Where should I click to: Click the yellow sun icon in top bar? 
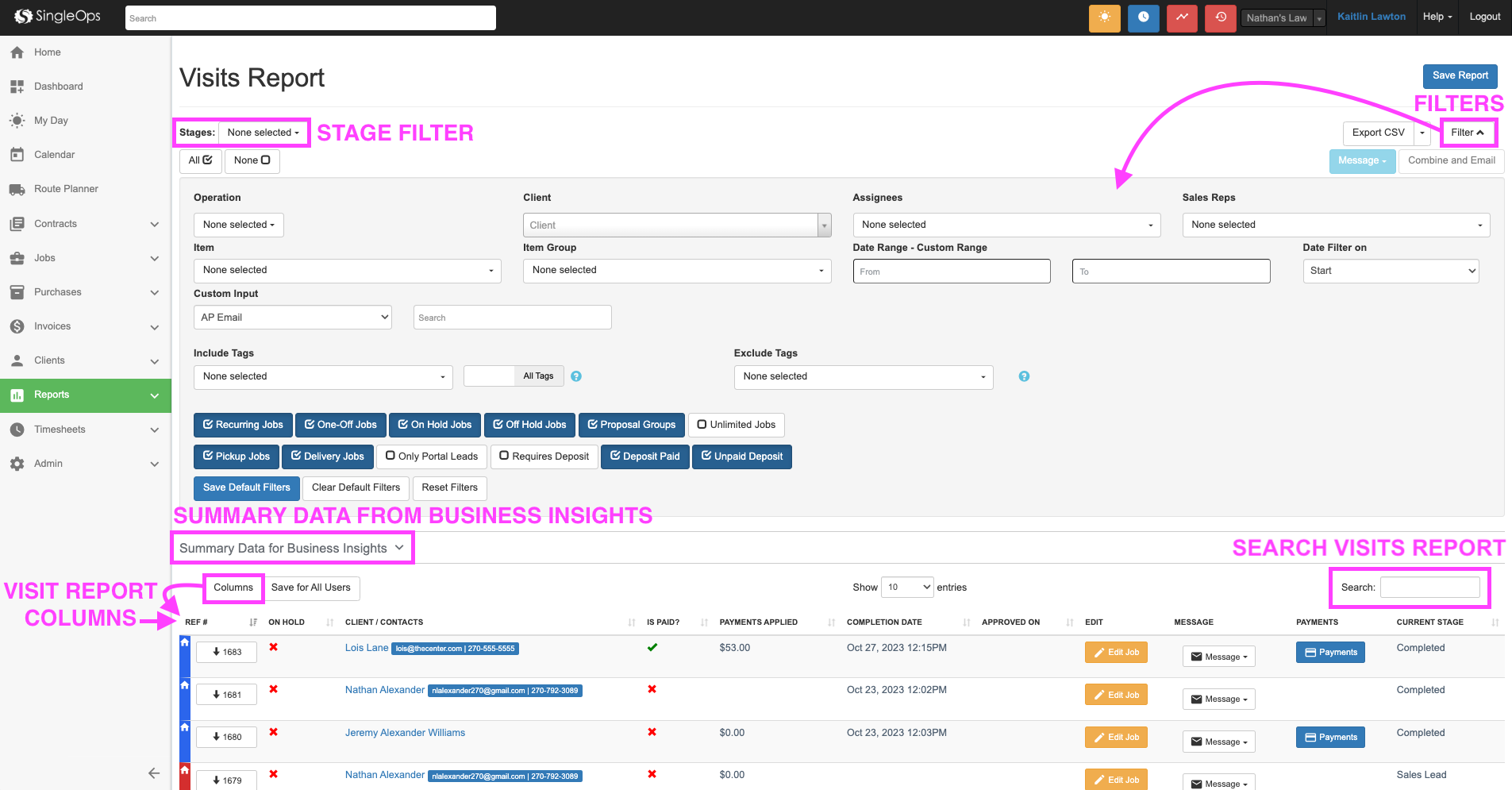1104,17
